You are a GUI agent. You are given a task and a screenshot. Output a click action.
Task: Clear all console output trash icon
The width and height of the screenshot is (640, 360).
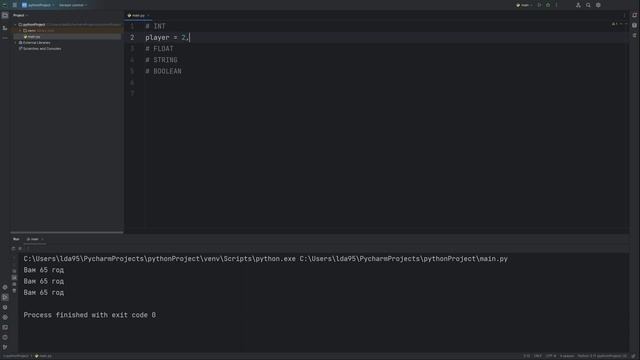tap(14, 291)
